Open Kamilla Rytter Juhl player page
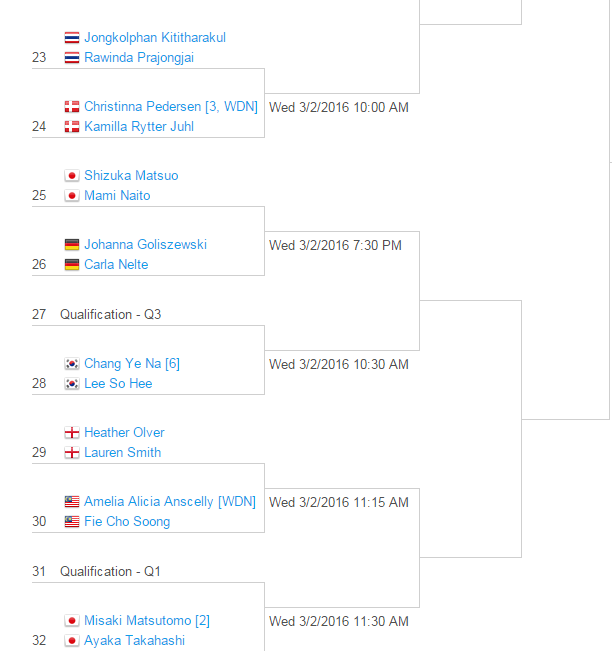The image size is (612, 651). click(x=139, y=127)
